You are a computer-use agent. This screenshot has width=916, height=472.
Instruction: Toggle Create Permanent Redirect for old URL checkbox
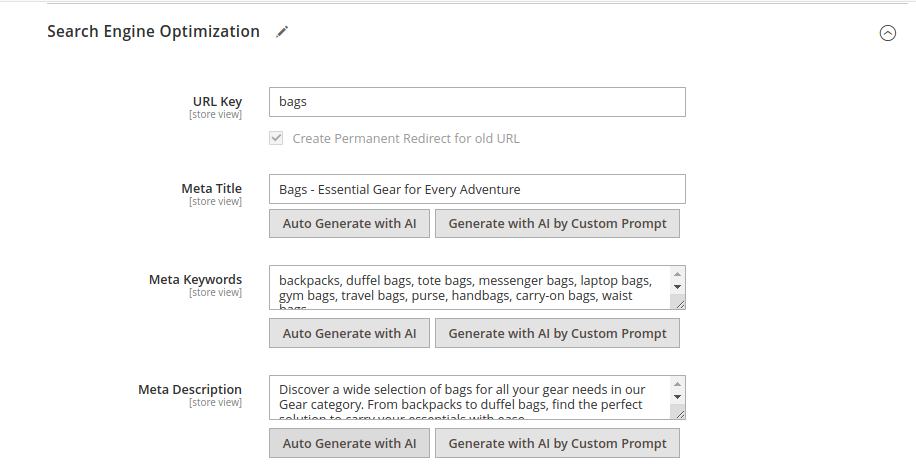coord(276,138)
